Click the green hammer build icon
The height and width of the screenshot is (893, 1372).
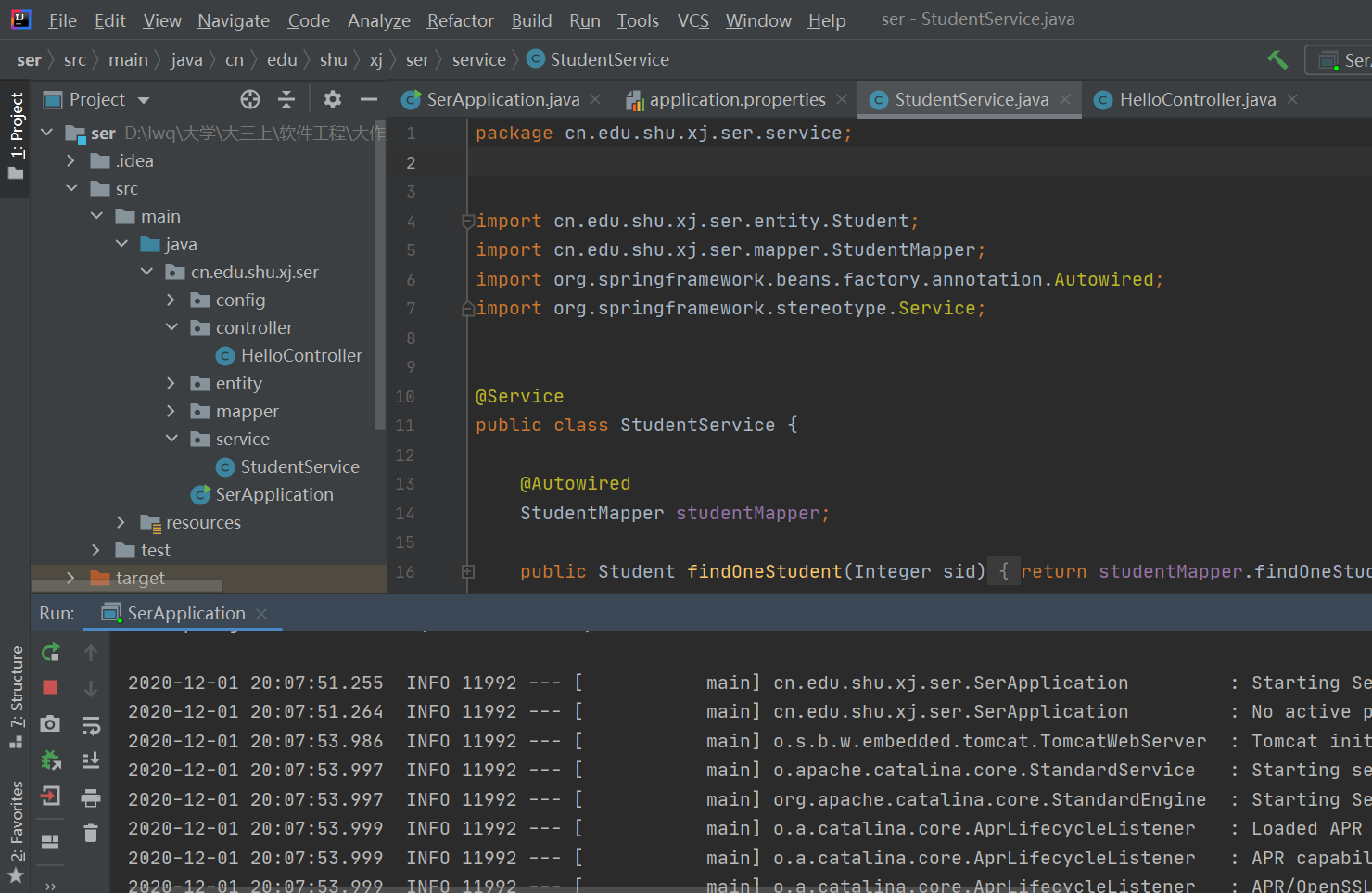(1277, 60)
